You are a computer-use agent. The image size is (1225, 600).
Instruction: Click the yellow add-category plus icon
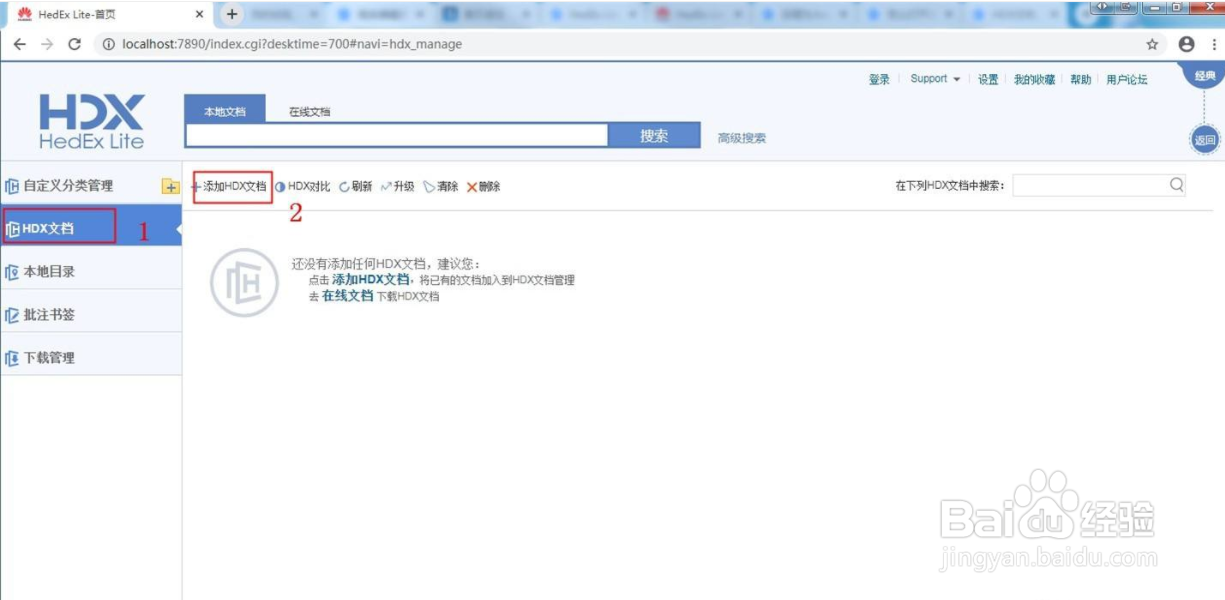pyautogui.click(x=170, y=186)
